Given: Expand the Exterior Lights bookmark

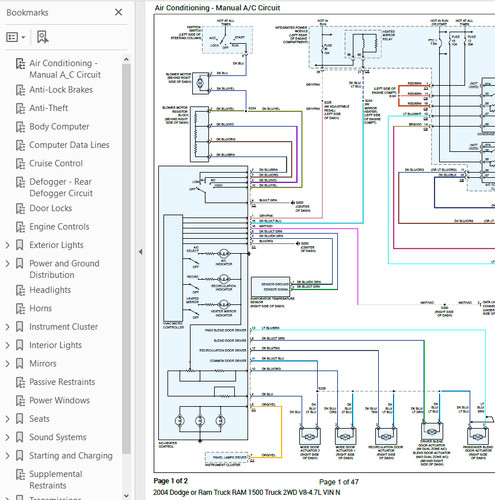Looking at the screenshot, I should coord(7,245).
